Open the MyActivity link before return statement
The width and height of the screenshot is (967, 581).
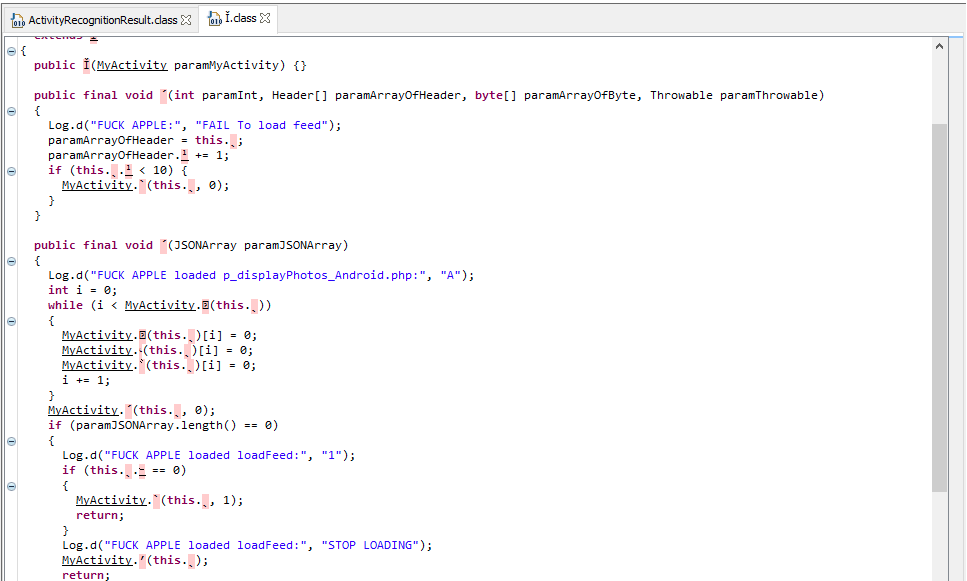click(x=97, y=560)
